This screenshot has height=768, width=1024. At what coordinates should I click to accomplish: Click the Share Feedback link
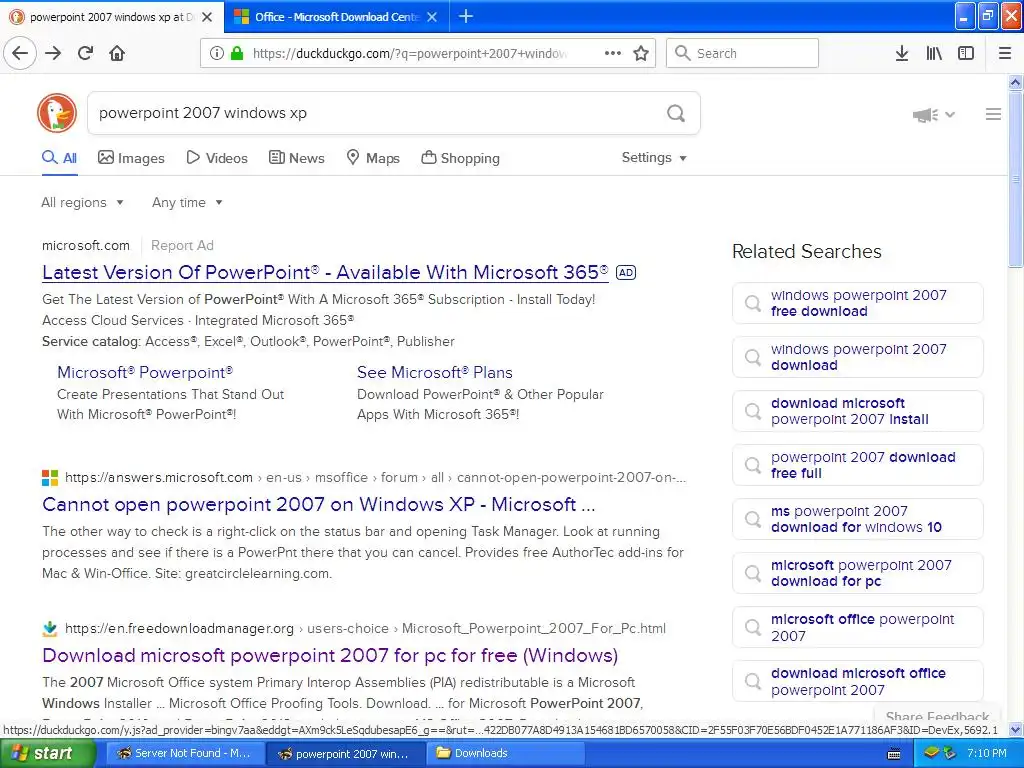click(x=937, y=716)
